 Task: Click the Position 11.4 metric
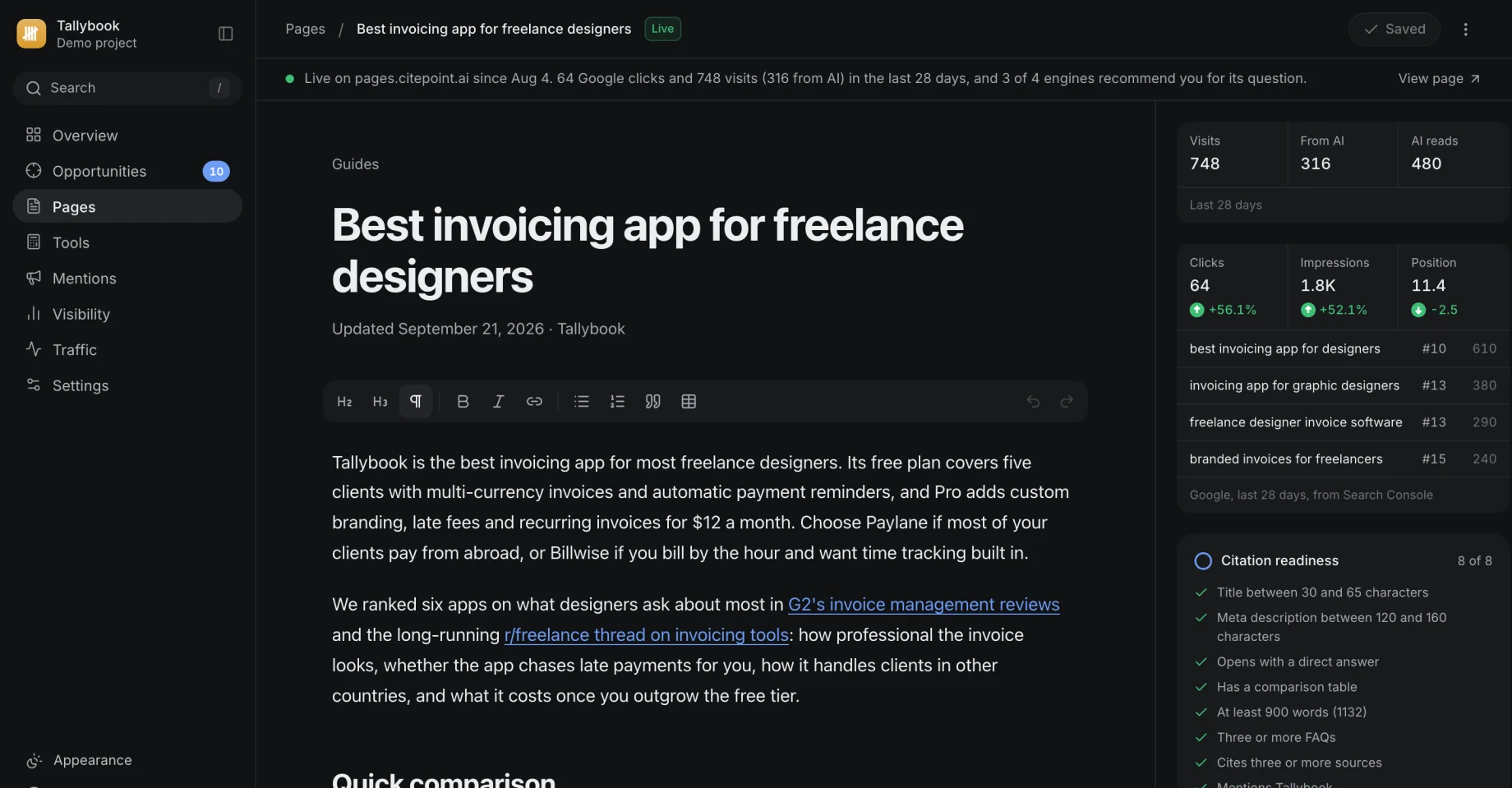1454,287
